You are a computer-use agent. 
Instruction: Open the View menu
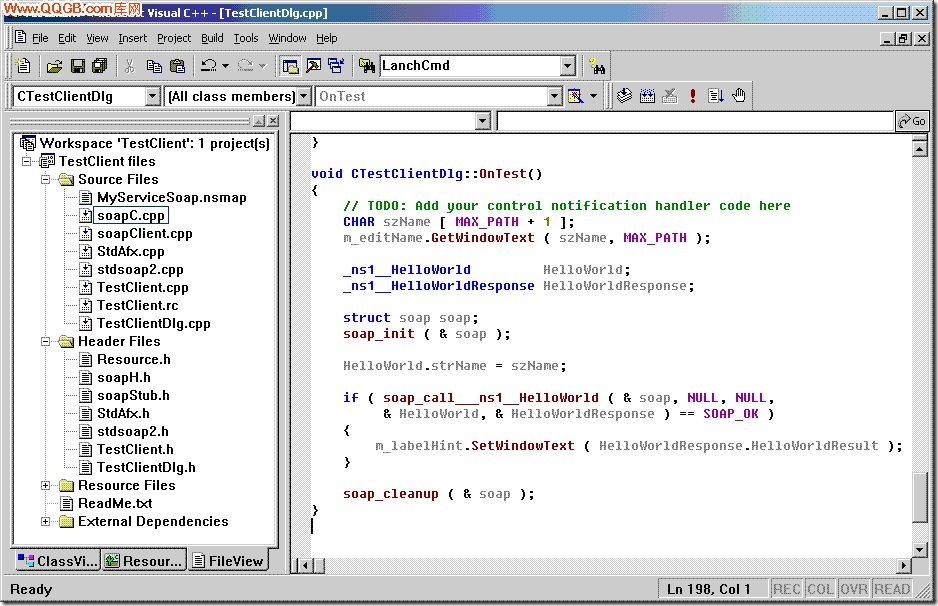[x=97, y=38]
